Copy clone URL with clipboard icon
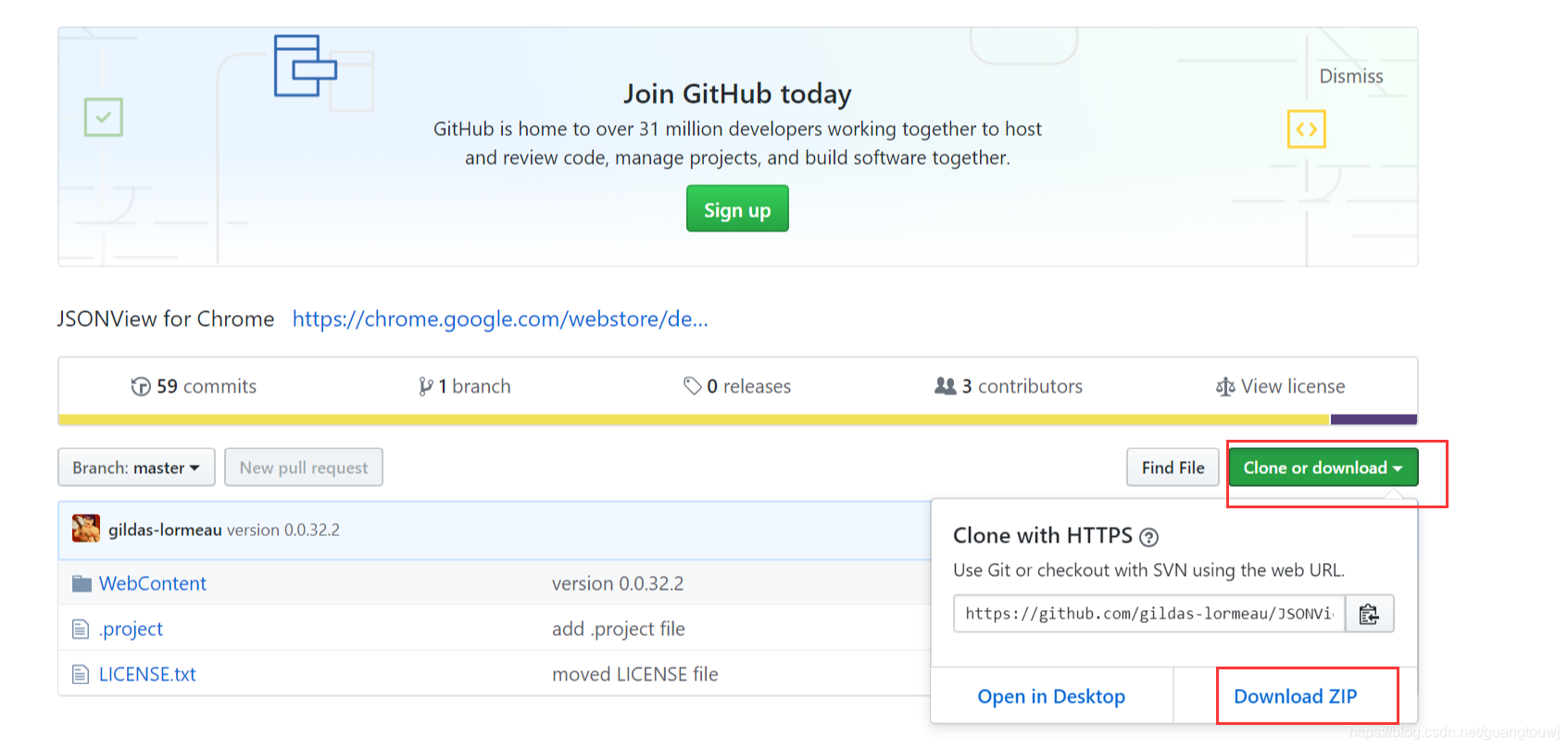This screenshot has width=1568, height=749. coord(1369,614)
